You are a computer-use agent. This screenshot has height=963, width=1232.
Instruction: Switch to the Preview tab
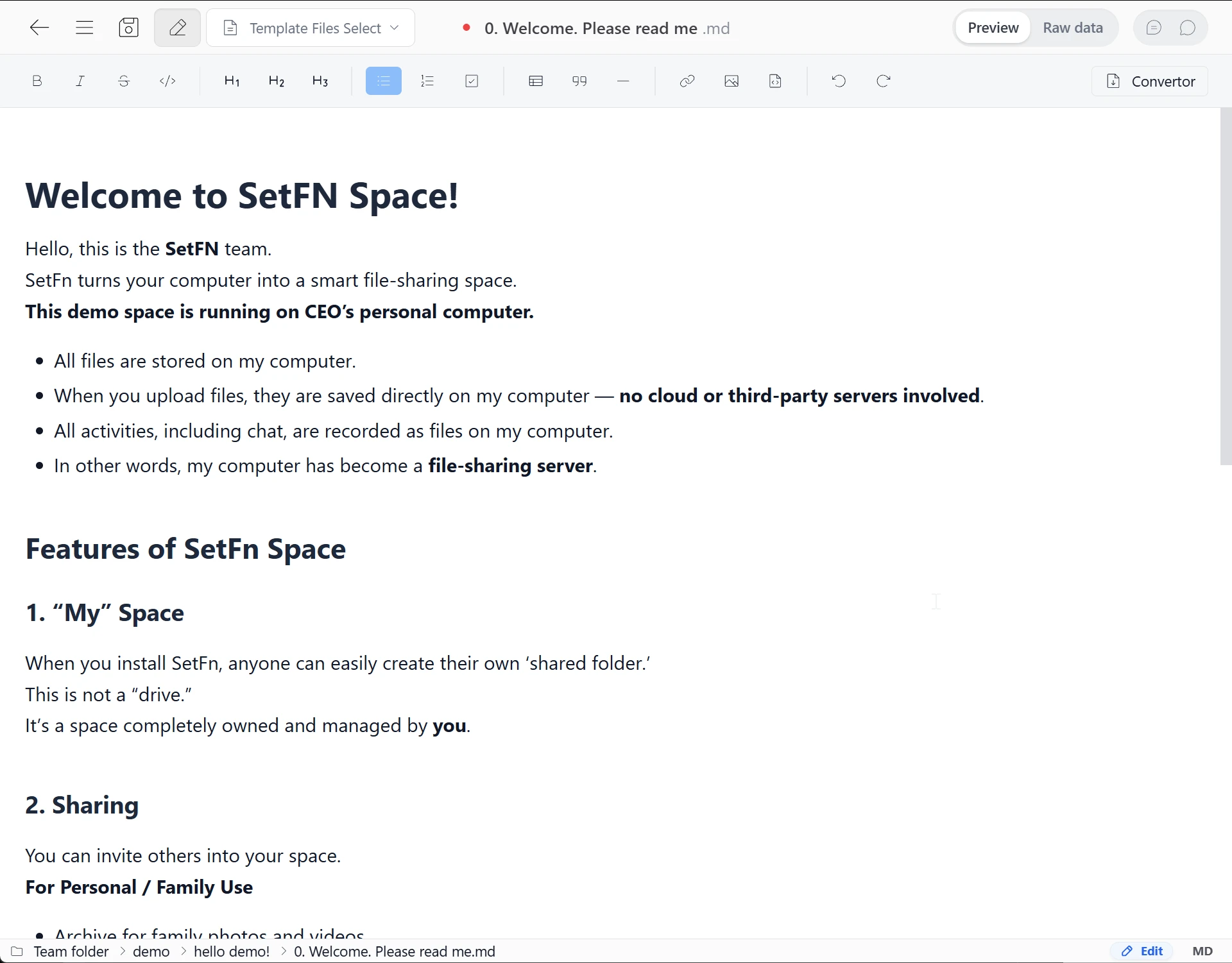(993, 28)
